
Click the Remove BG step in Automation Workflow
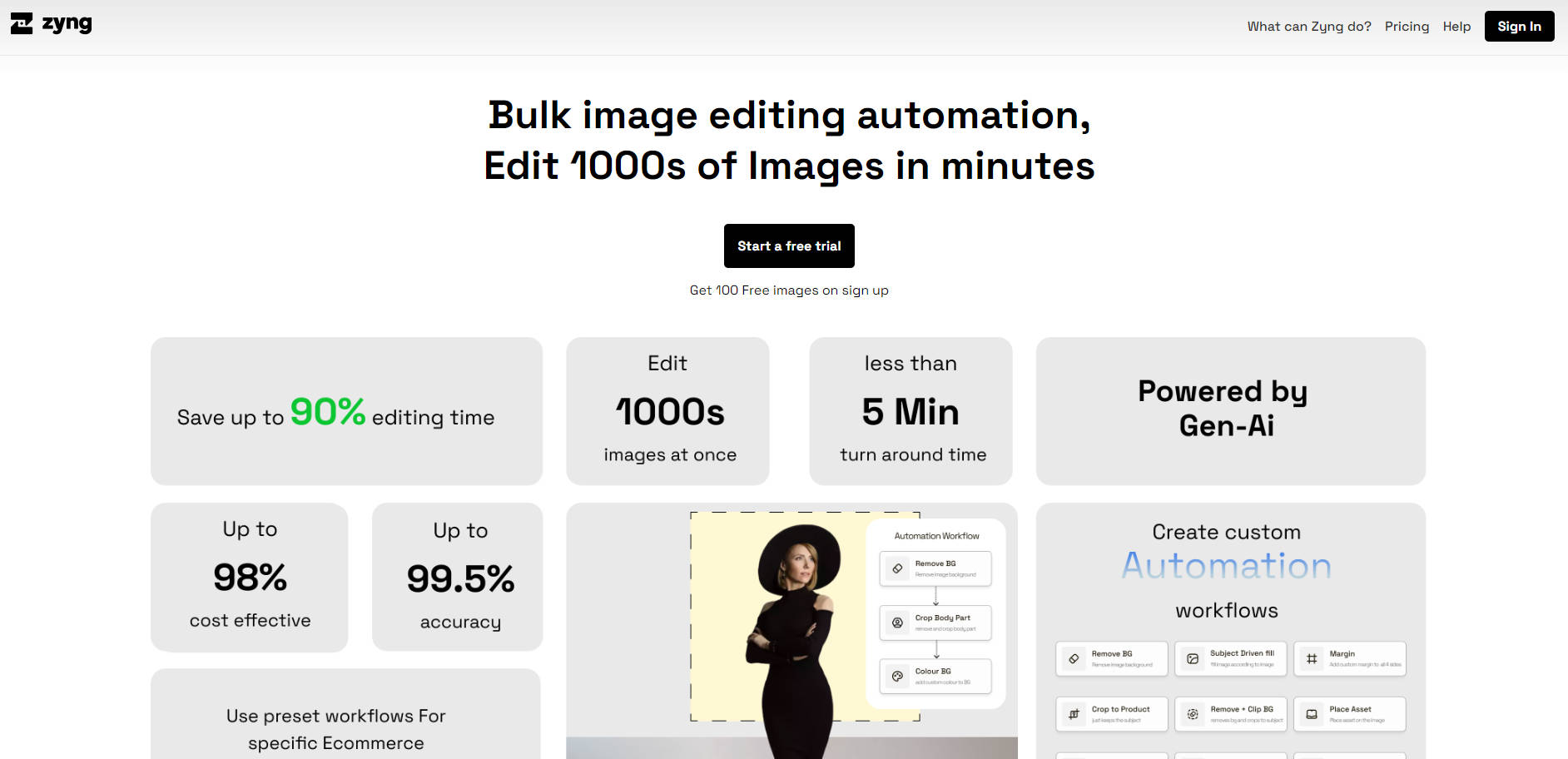[935, 568]
